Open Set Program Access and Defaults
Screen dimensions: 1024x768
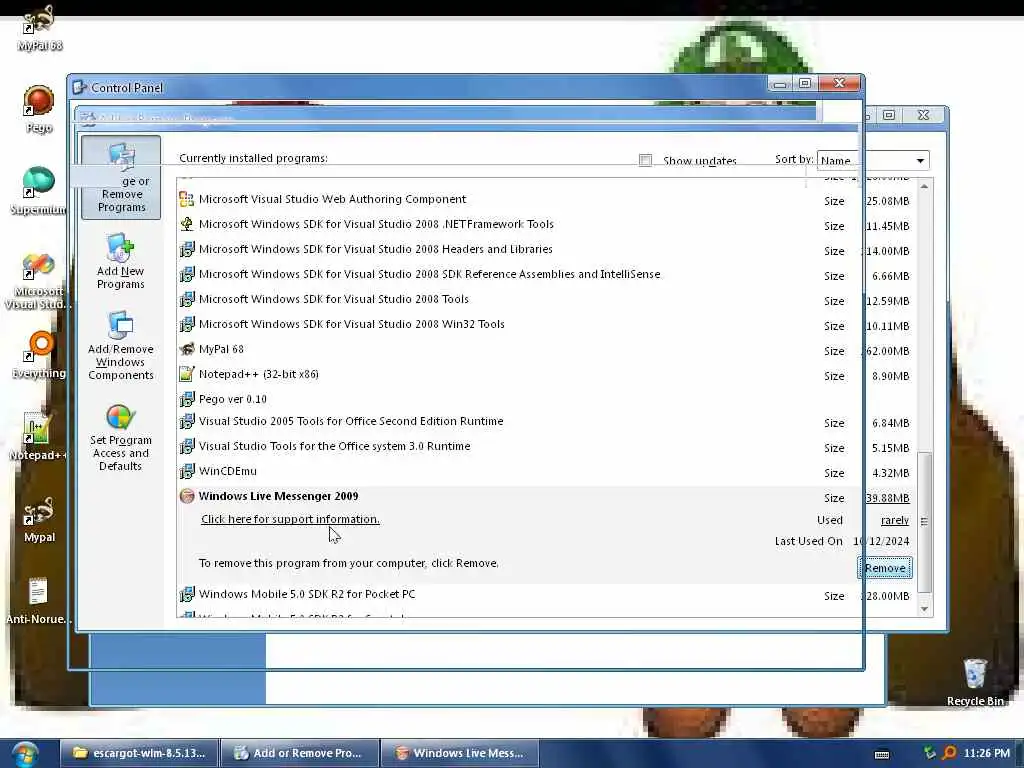coord(121,436)
